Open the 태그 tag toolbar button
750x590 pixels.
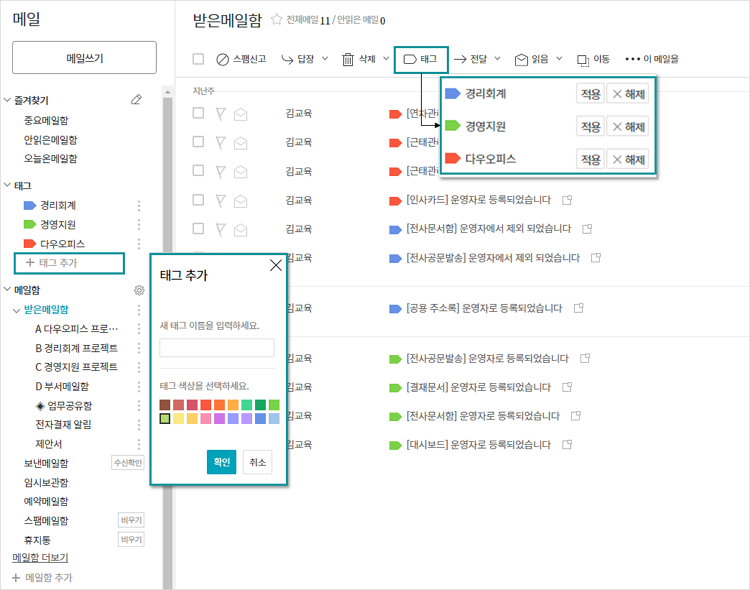coord(420,59)
